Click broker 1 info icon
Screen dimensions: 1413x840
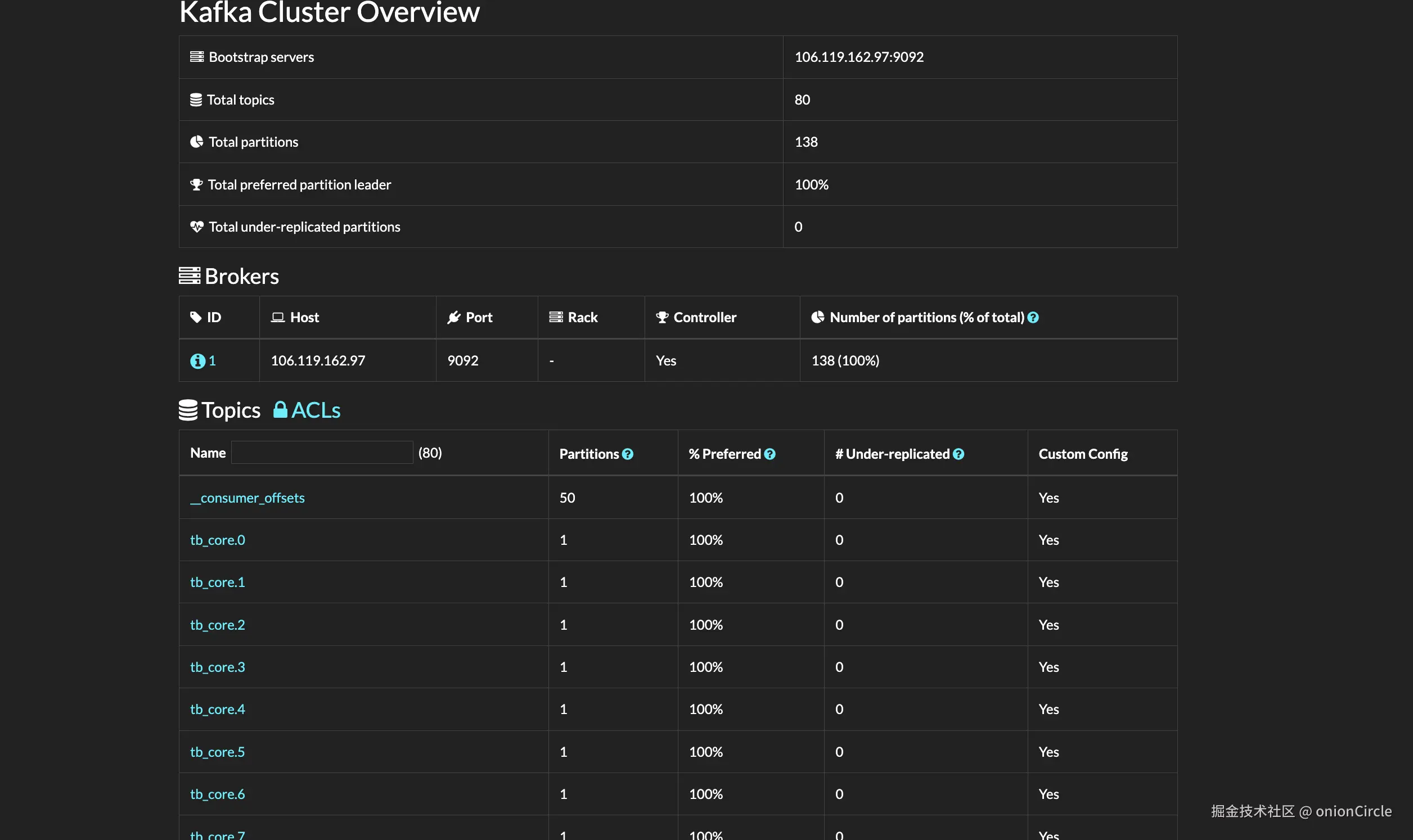pyautogui.click(x=197, y=361)
